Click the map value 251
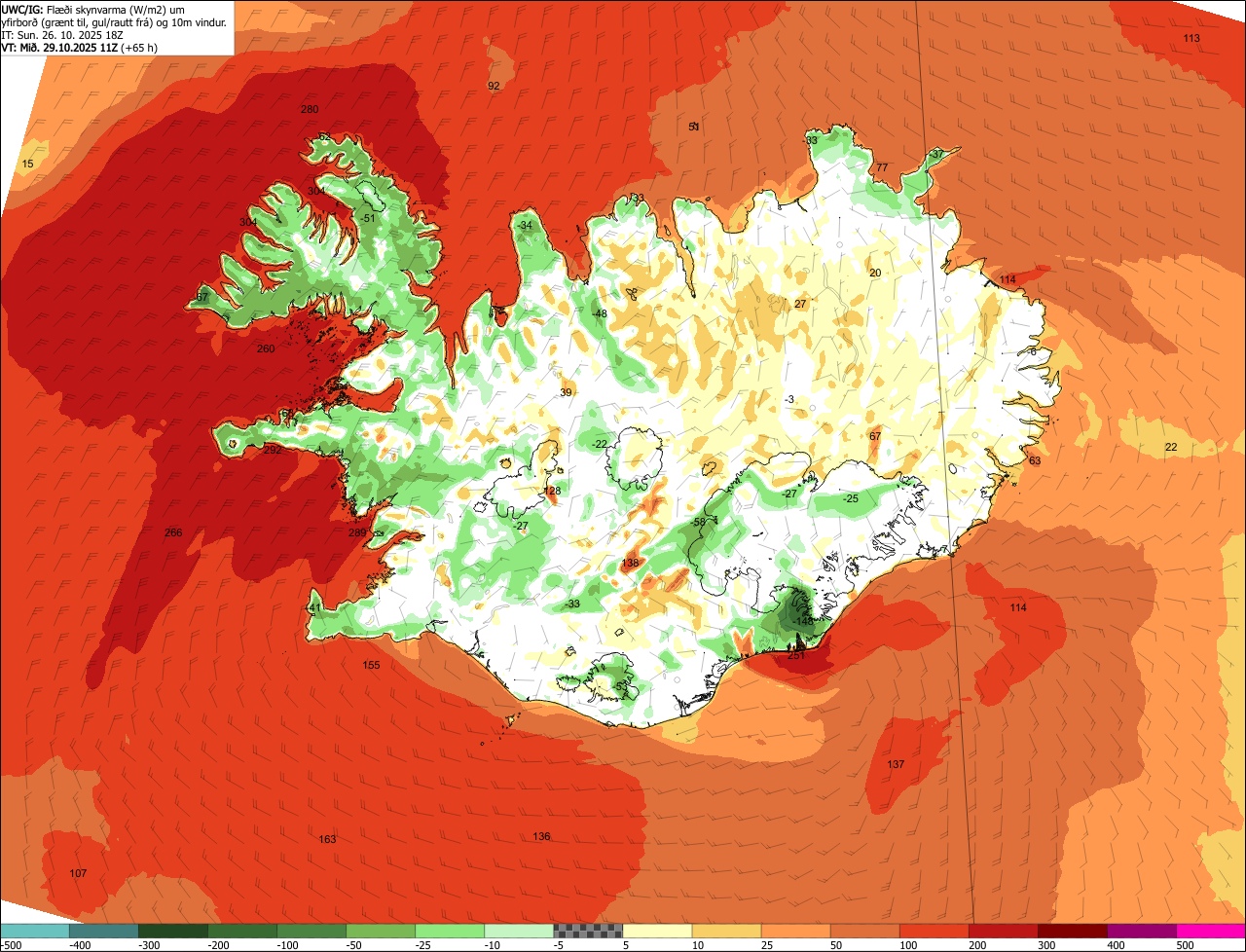 796,655
